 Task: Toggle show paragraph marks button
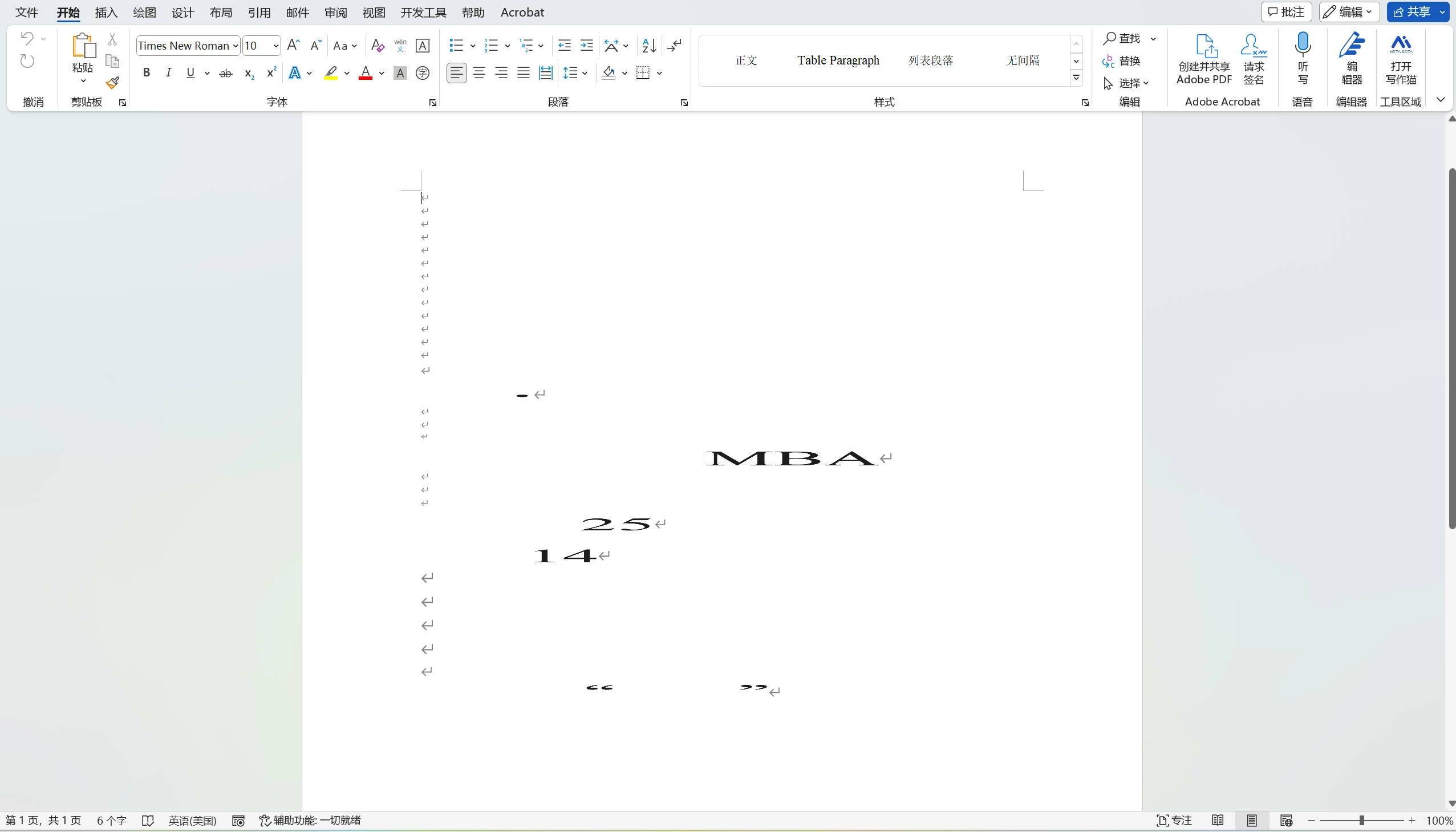coord(674,45)
